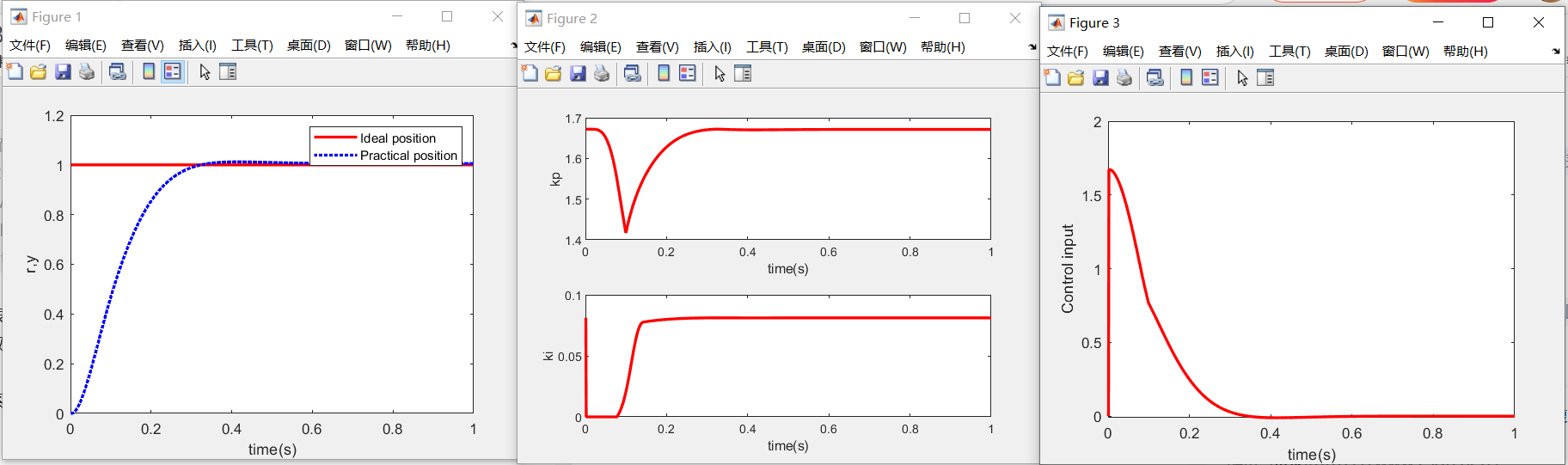Open 插入(I) menu in Figure 3
This screenshot has height=465, width=1568.
pyautogui.click(x=1235, y=52)
